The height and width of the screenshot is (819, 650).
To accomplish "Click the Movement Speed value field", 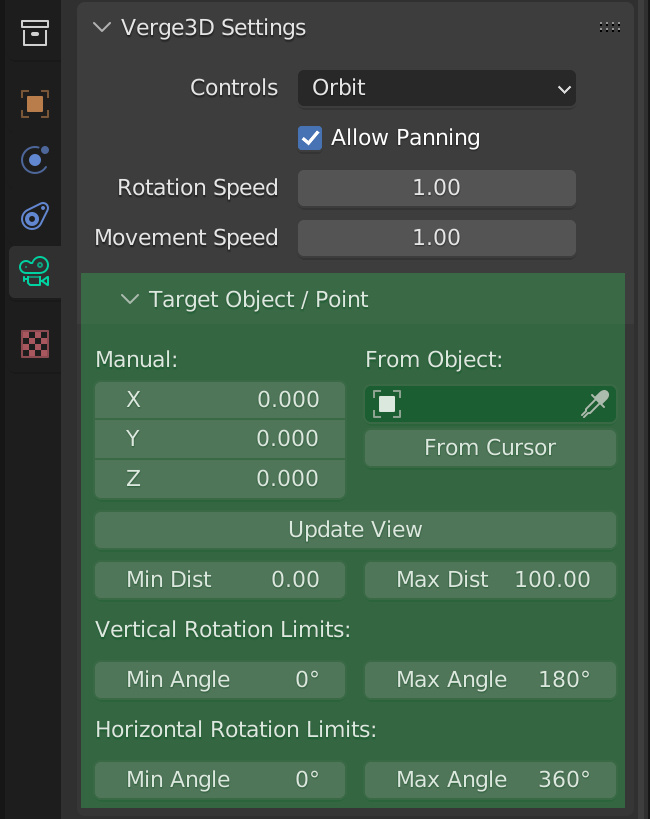I will click(x=437, y=238).
